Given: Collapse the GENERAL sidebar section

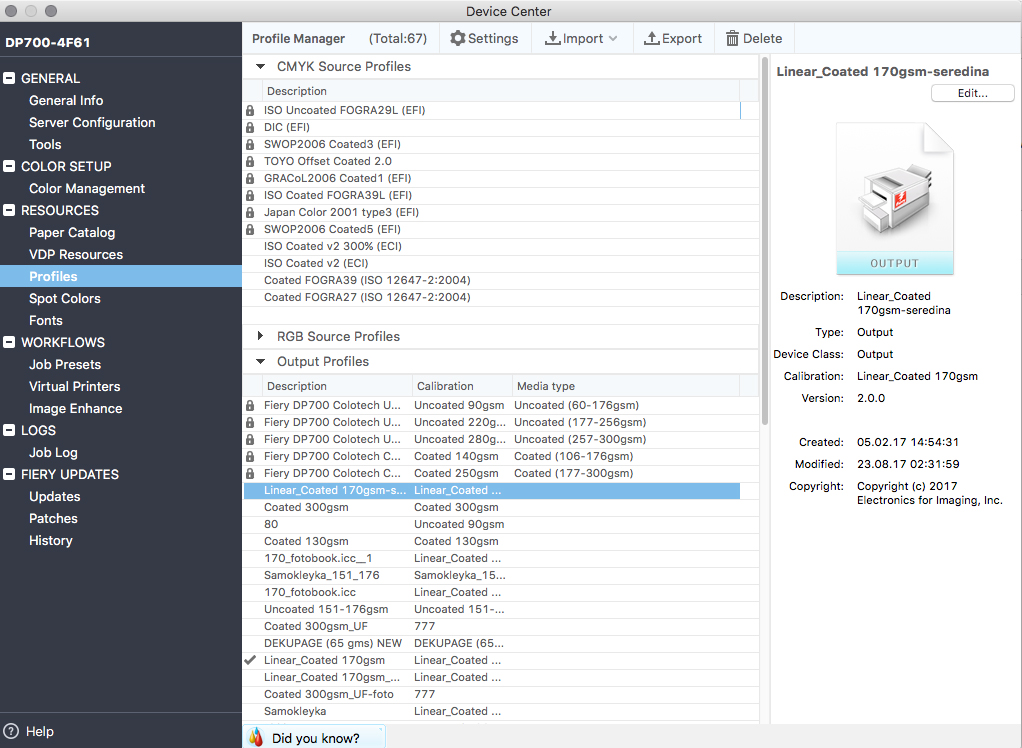Looking at the screenshot, I should coord(9,78).
